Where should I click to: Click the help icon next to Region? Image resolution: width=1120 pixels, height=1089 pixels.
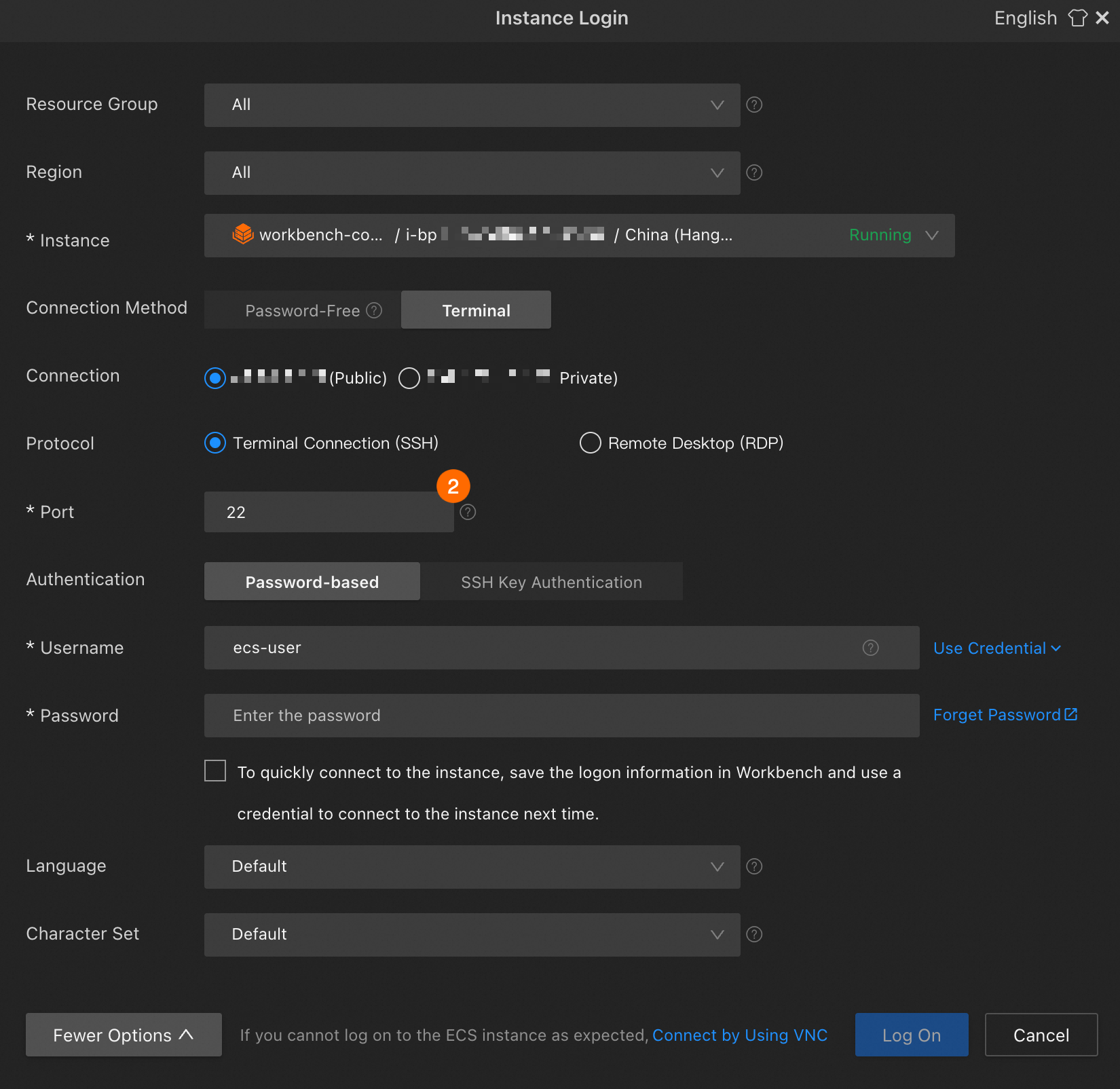pyautogui.click(x=754, y=172)
